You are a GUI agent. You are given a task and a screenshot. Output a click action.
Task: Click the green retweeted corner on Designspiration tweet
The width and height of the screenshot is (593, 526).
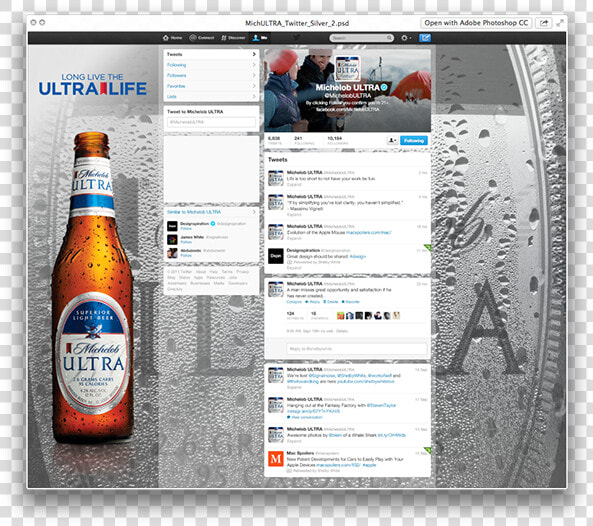428,247
